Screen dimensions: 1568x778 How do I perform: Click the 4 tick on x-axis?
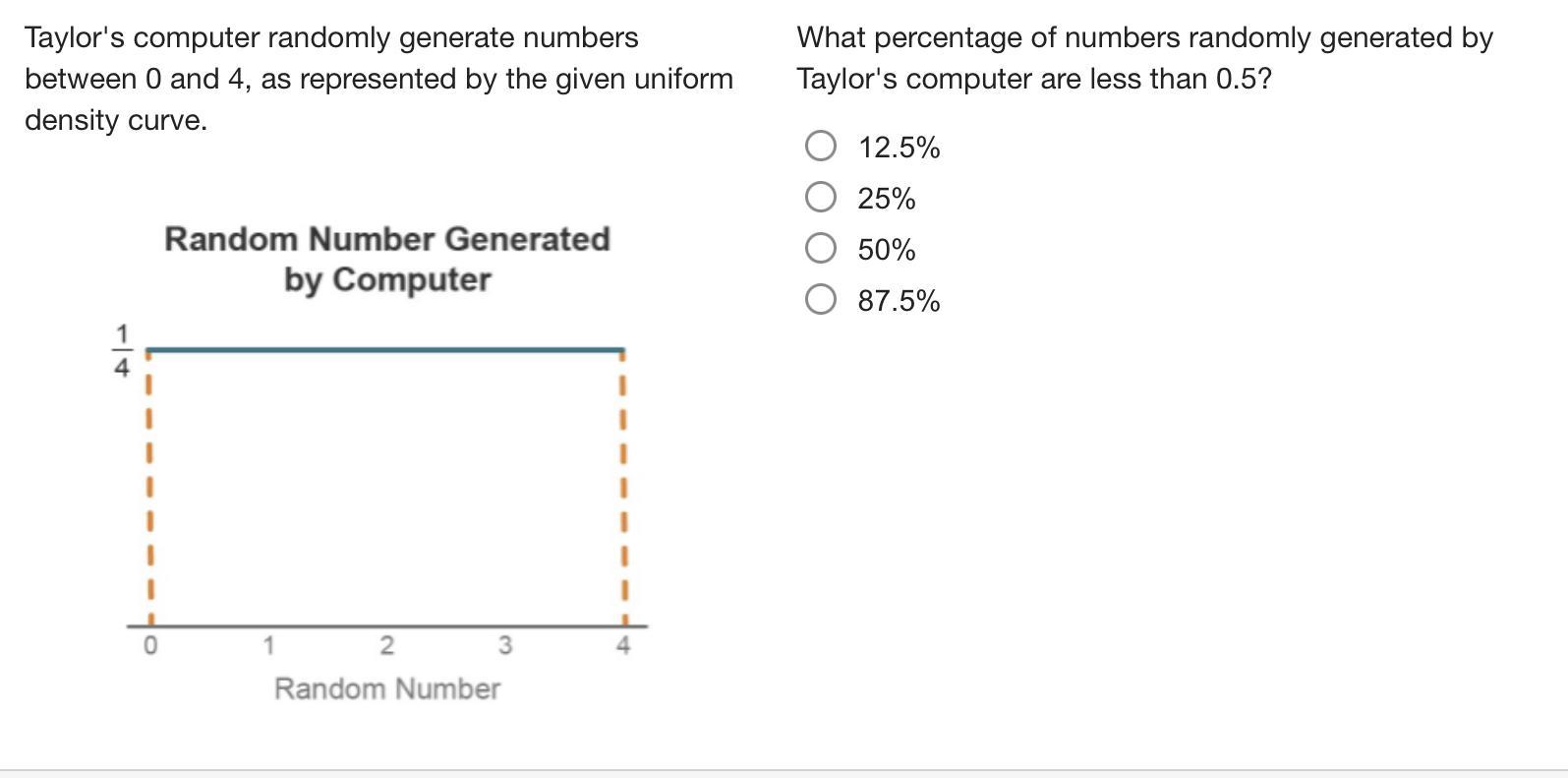pyautogui.click(x=623, y=646)
